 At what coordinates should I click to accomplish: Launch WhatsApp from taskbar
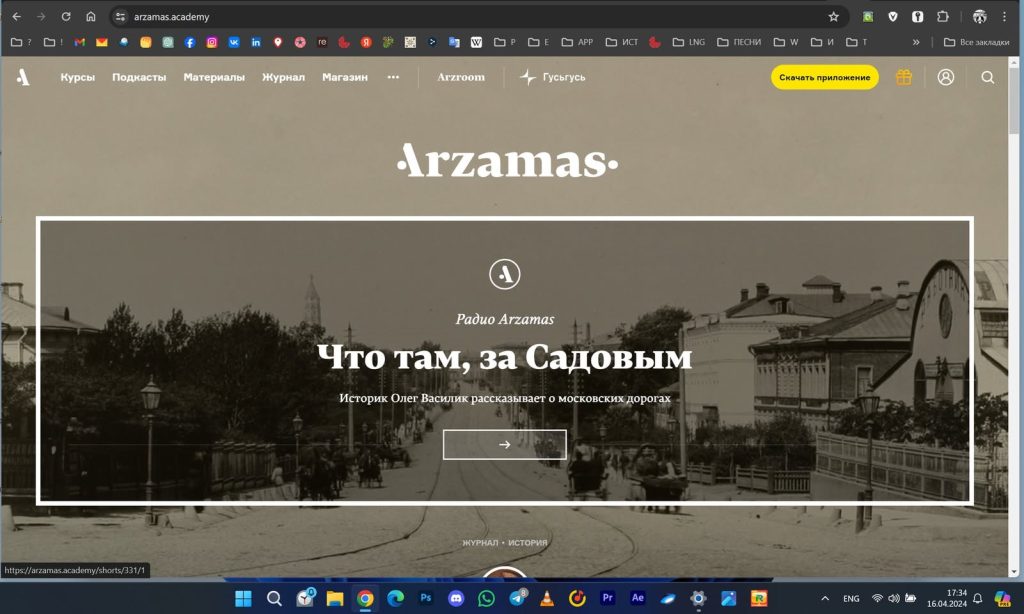coord(486,598)
